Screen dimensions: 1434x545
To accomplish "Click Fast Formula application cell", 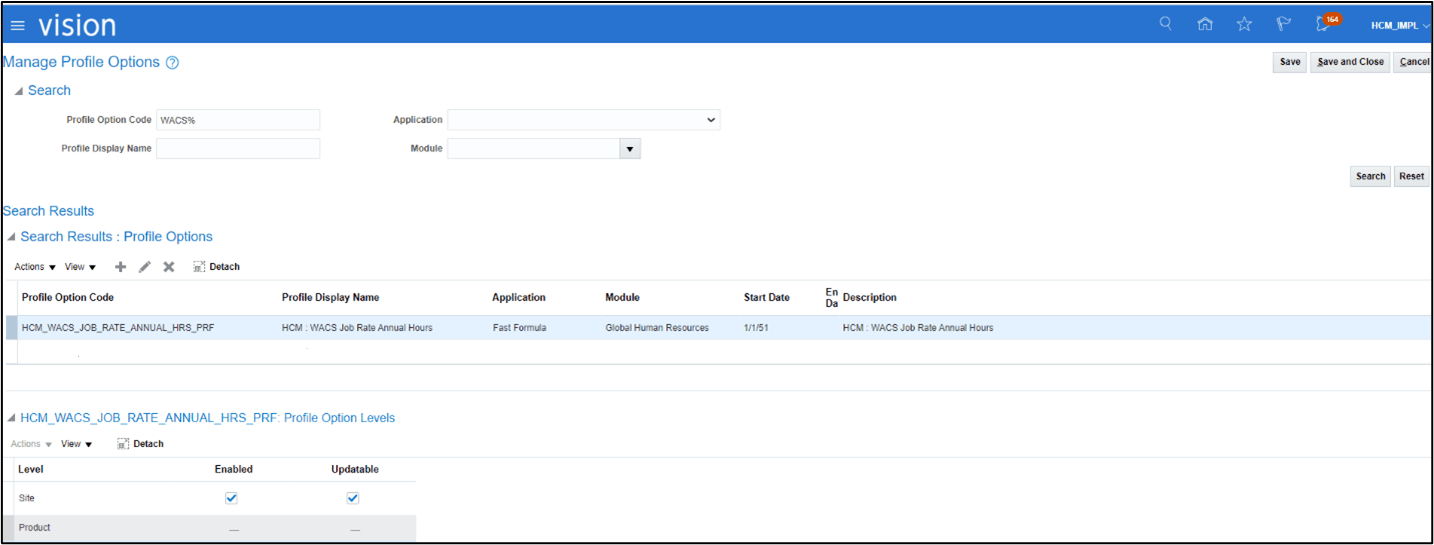I will point(520,328).
